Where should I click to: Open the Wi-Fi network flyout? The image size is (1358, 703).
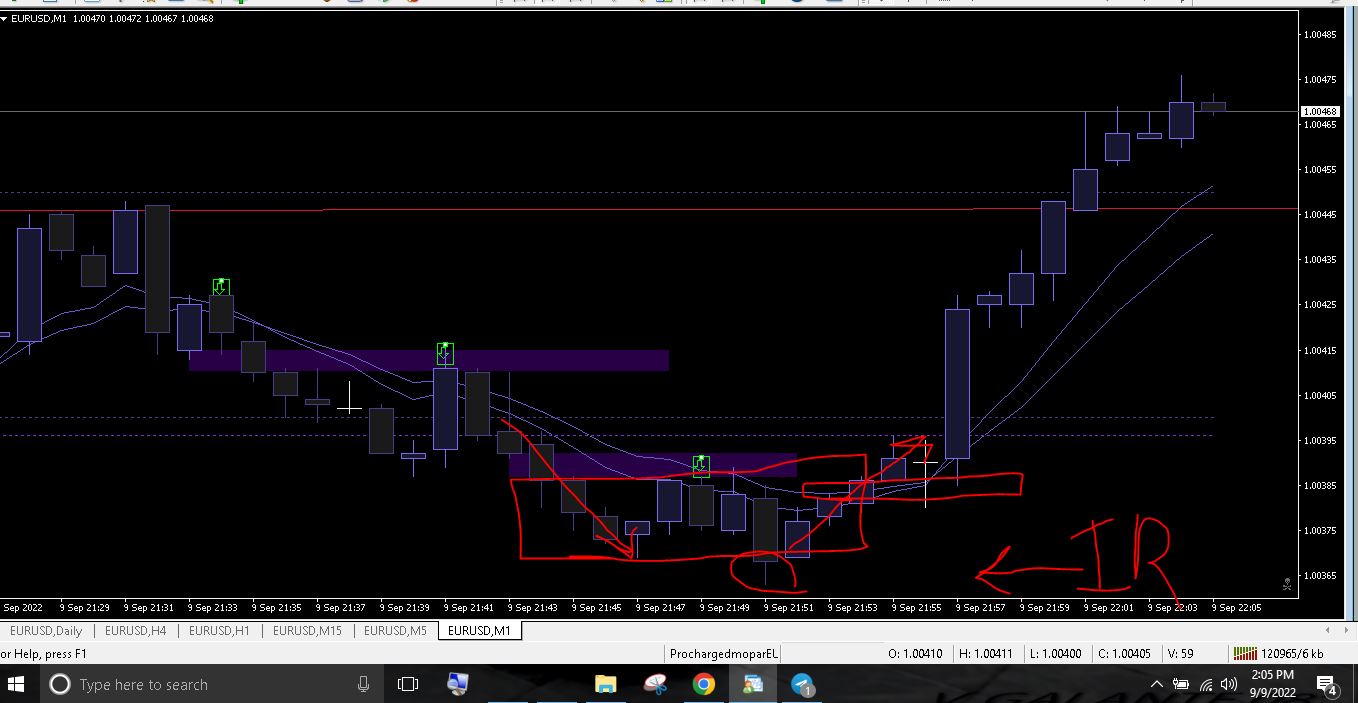pos(1206,685)
